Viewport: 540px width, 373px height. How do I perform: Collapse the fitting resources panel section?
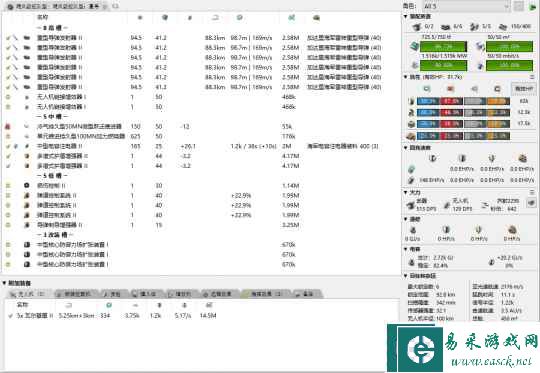coord(405,17)
